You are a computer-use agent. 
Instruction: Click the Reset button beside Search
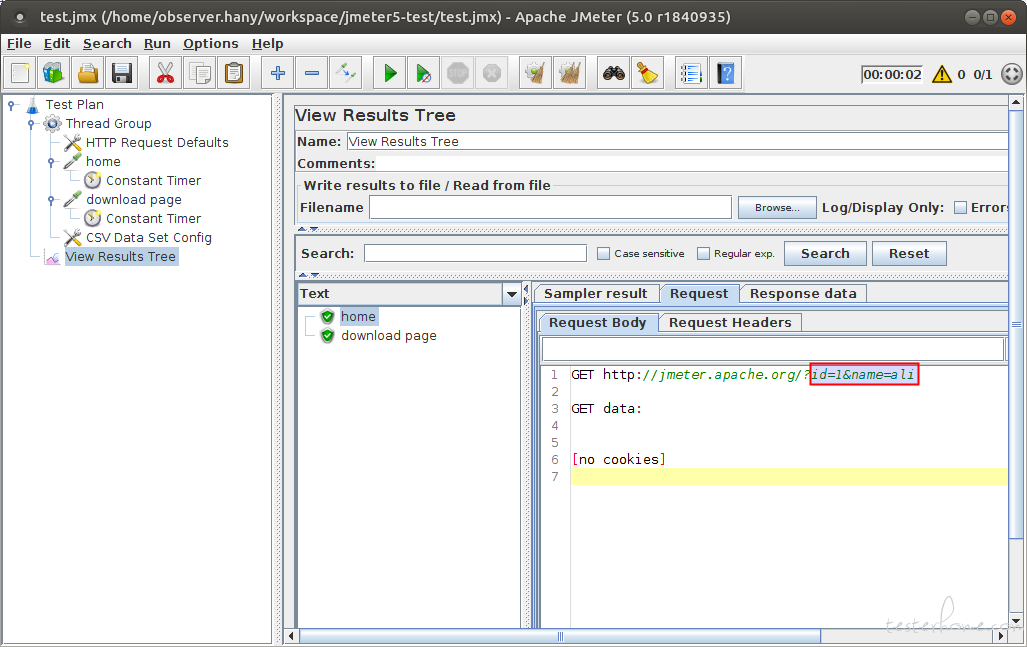pos(909,253)
